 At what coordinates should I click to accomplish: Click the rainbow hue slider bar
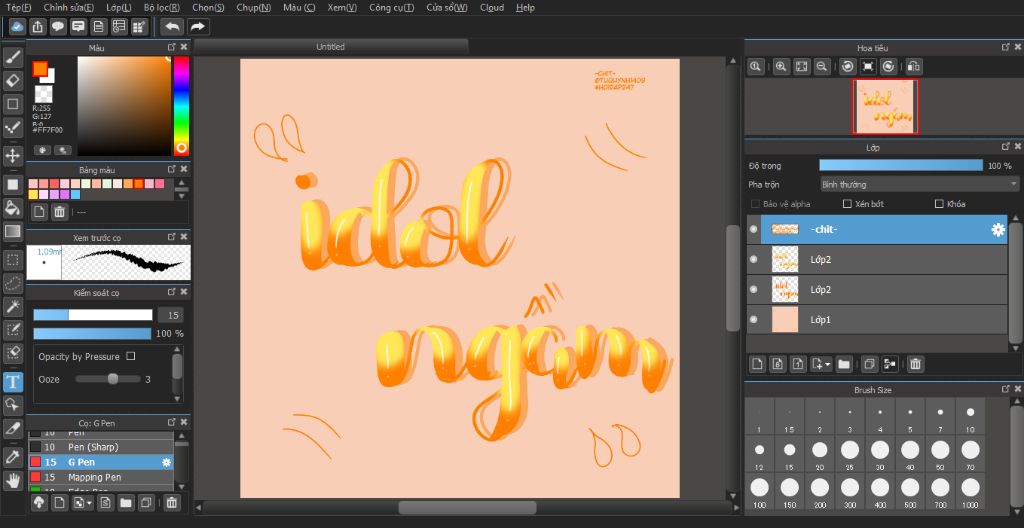pos(181,106)
